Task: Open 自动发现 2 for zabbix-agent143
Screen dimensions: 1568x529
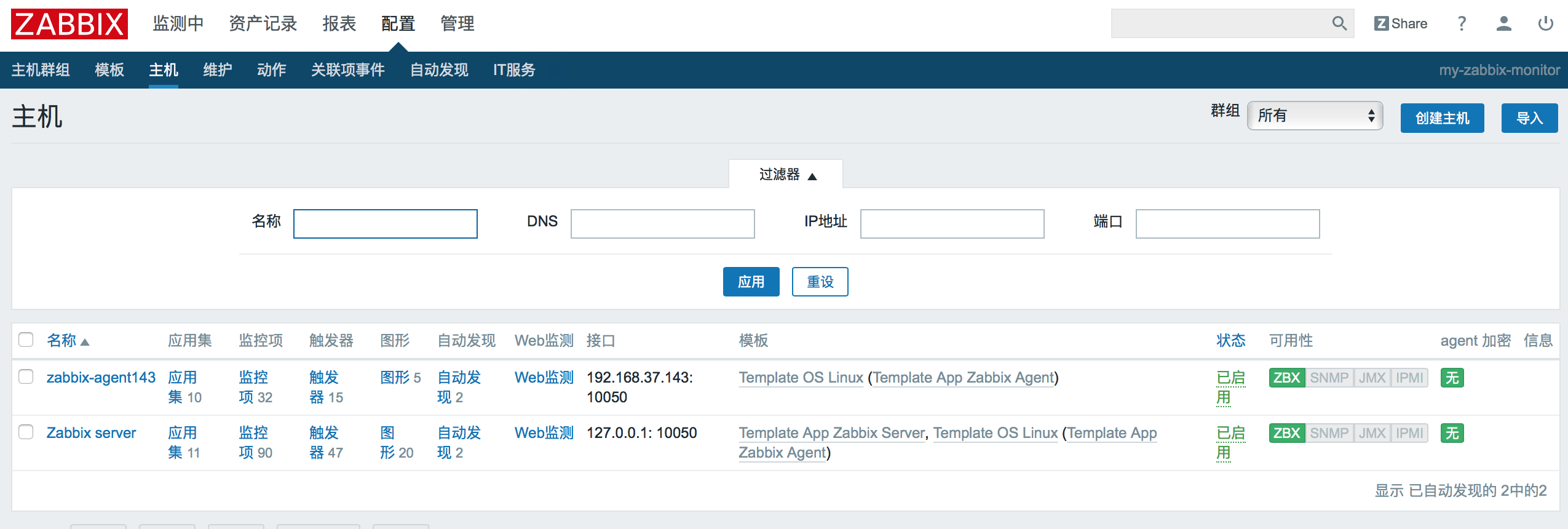Action: pos(459,388)
